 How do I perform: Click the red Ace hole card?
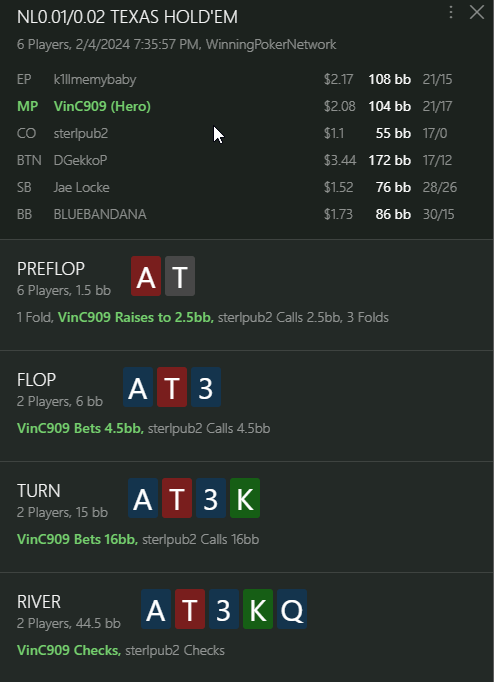tap(146, 276)
